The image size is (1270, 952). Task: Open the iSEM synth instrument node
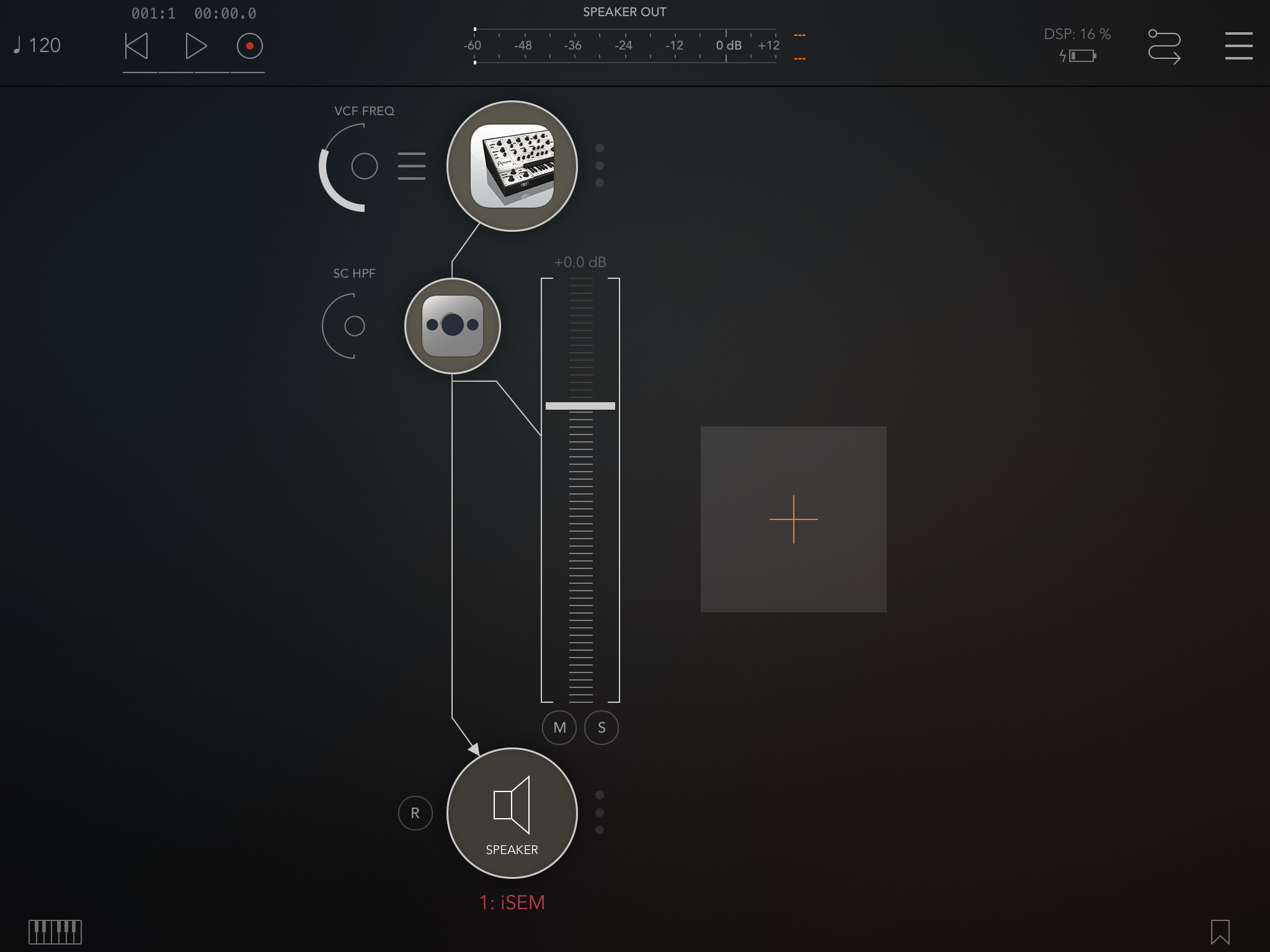pos(512,166)
